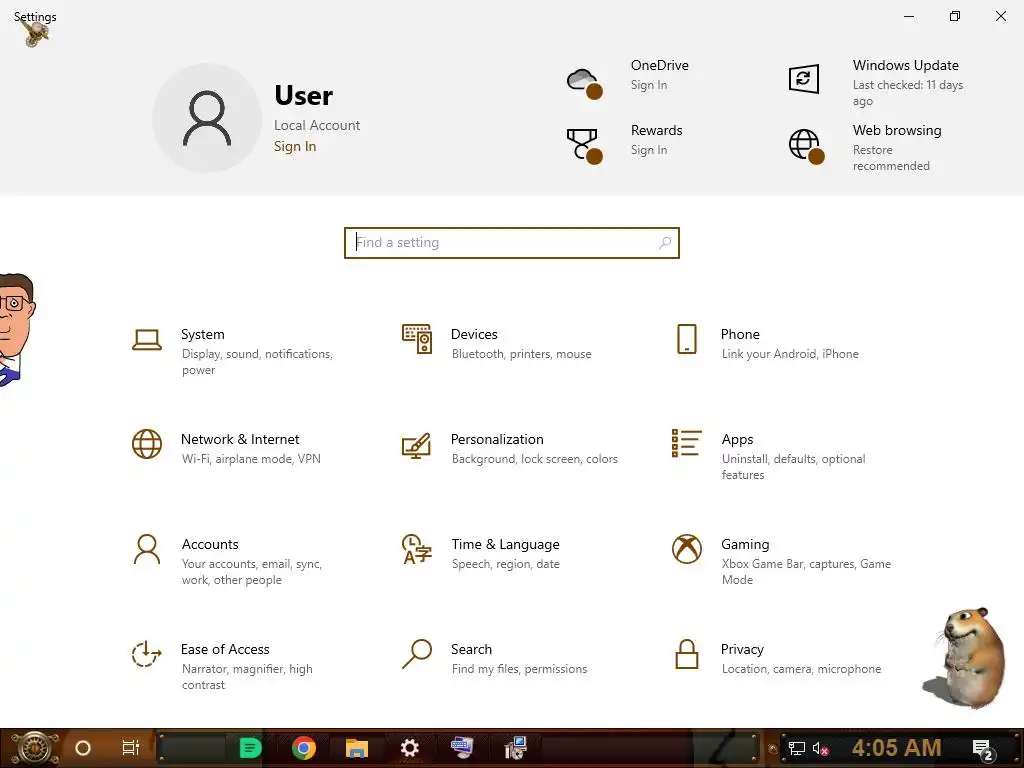Open the Web browsing title text
Image resolution: width=1024 pixels, height=768 pixels.
pos(897,131)
